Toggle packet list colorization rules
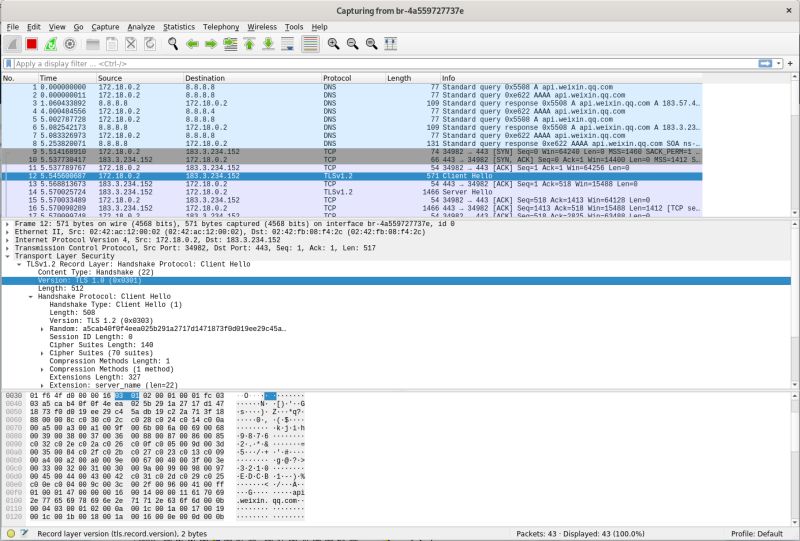Viewport: 800px width, 541px height. coord(310,44)
